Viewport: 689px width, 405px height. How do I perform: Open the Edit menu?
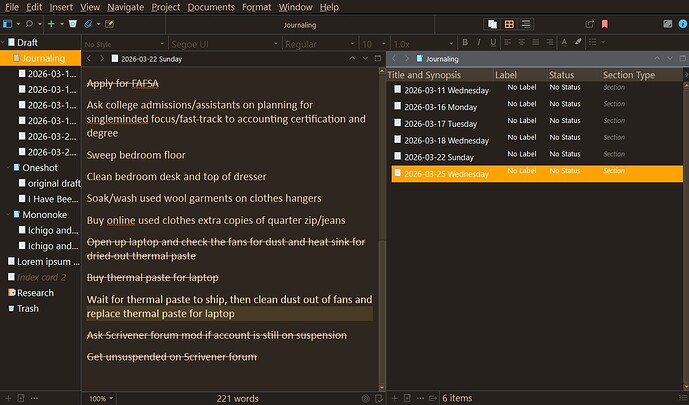(x=34, y=7)
